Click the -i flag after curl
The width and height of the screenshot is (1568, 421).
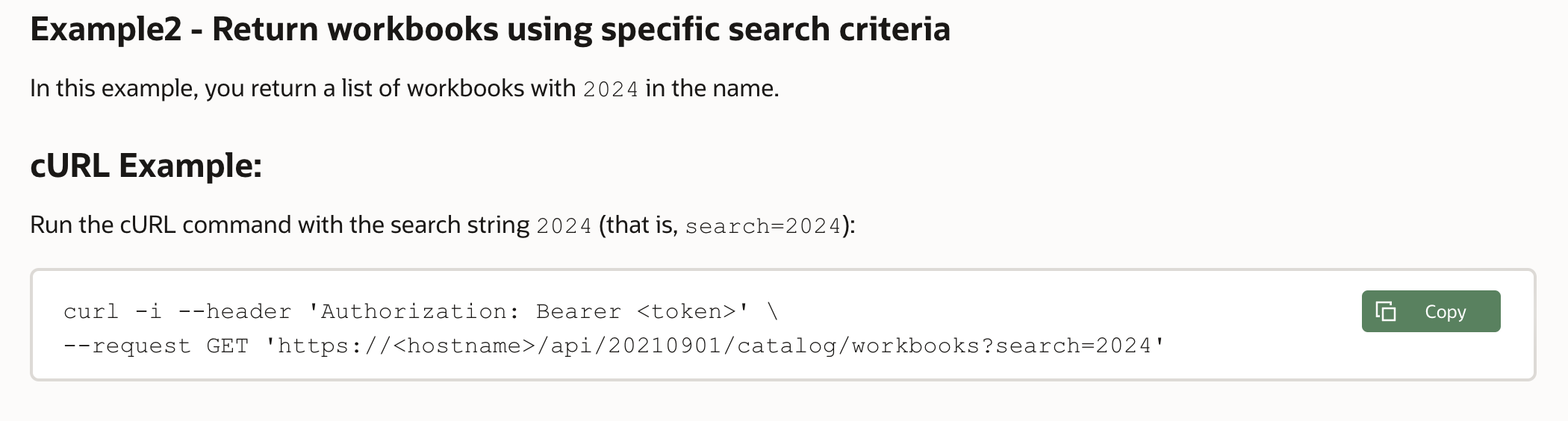click(x=149, y=311)
